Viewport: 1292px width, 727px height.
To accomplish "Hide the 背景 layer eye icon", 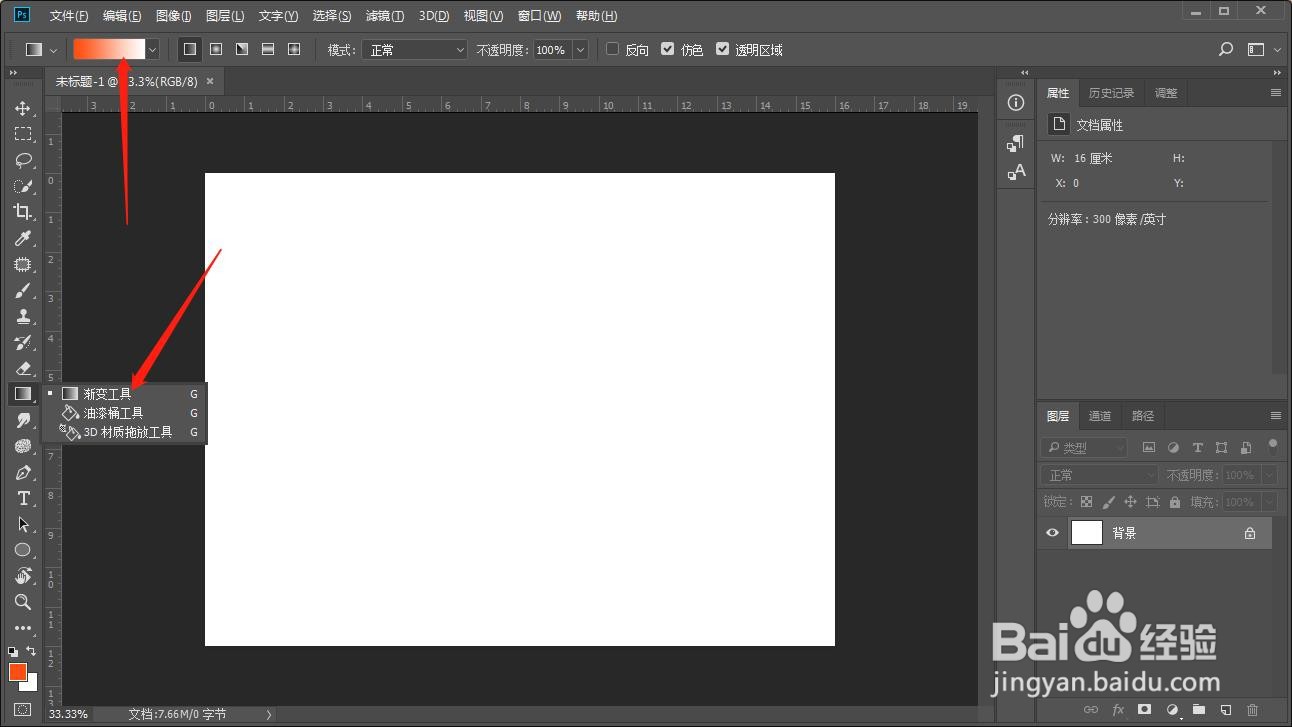I will click(1052, 533).
